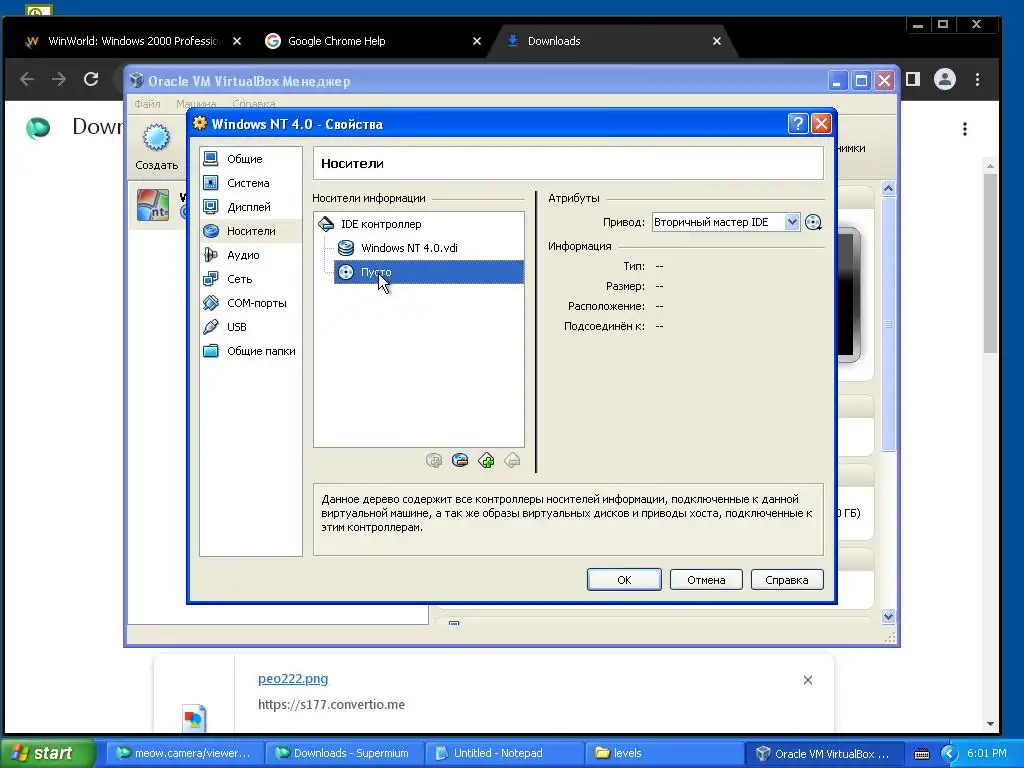Screen dimensions: 1024x768
Task: Select the Носители category in sidebar
Action: click(251, 231)
